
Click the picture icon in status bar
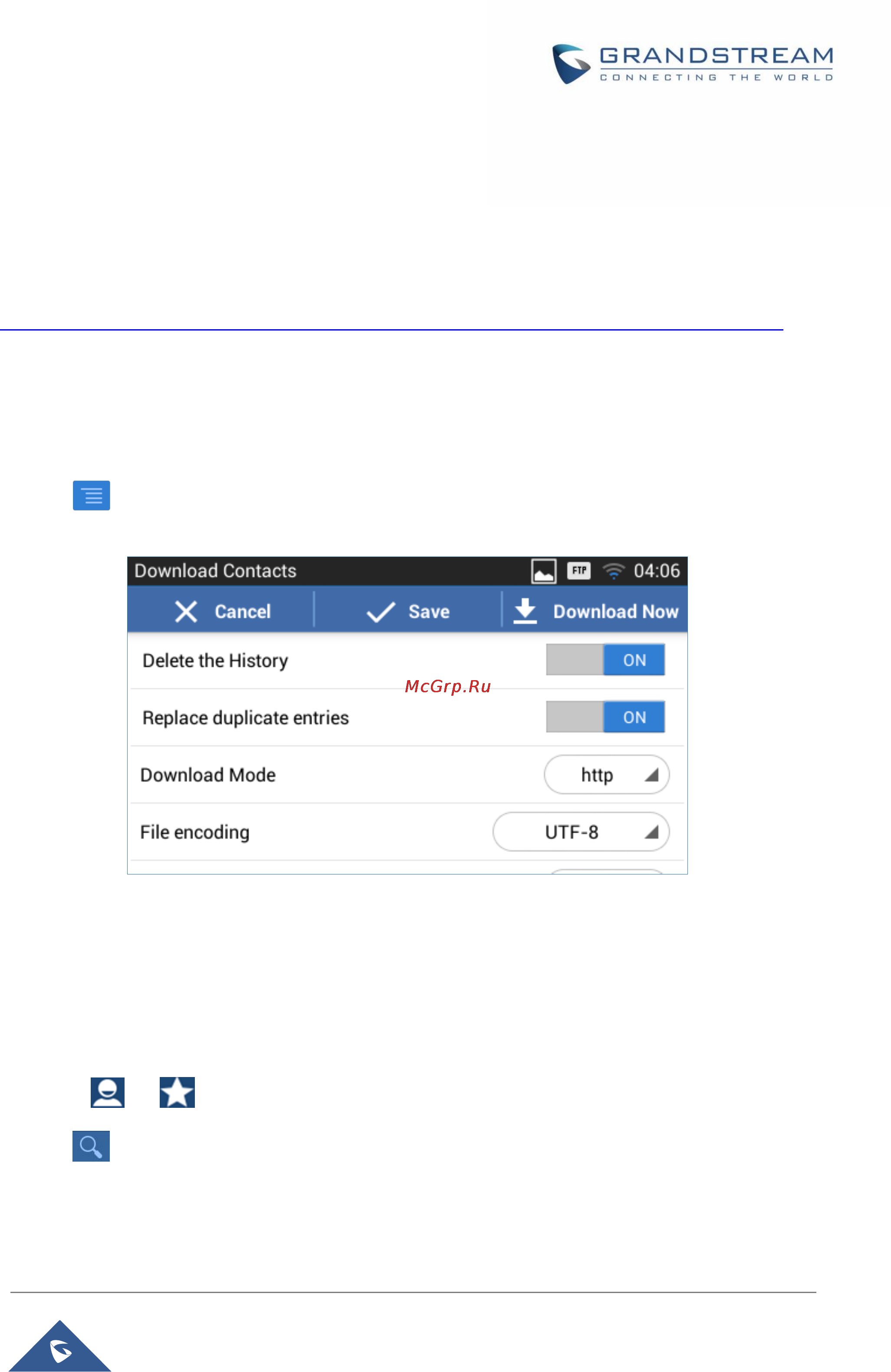[x=543, y=571]
